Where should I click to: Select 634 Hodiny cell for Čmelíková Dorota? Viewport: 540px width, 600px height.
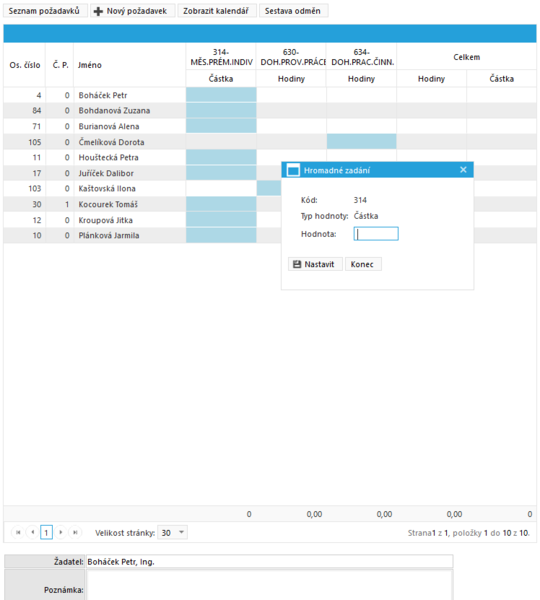point(361,142)
